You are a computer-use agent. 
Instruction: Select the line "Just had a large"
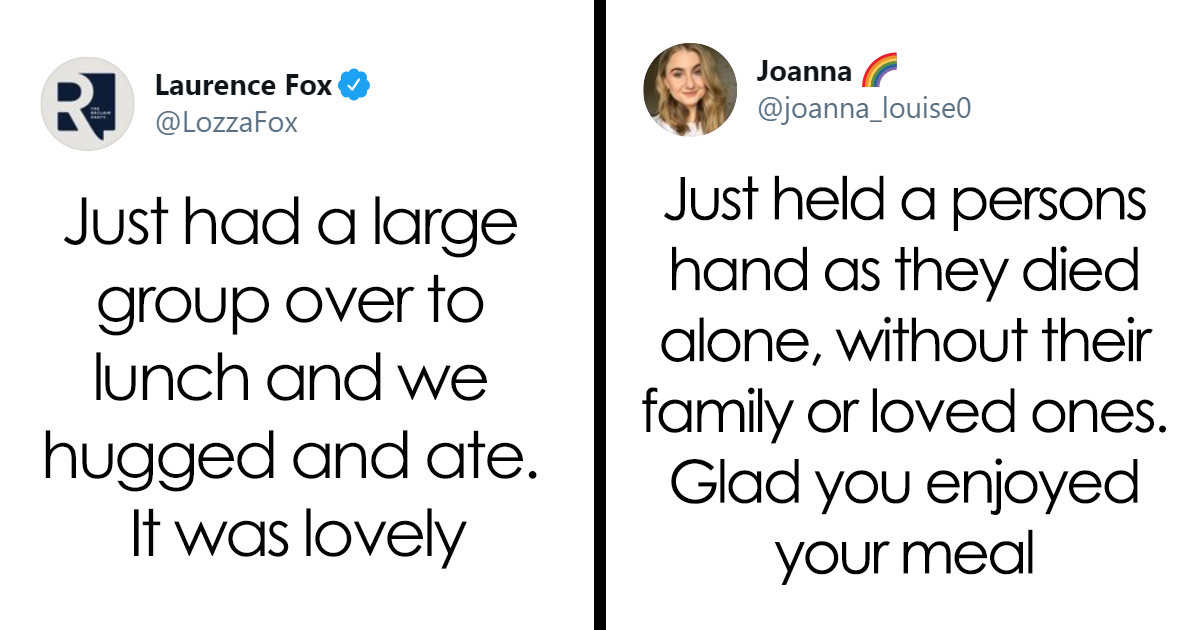[290, 227]
